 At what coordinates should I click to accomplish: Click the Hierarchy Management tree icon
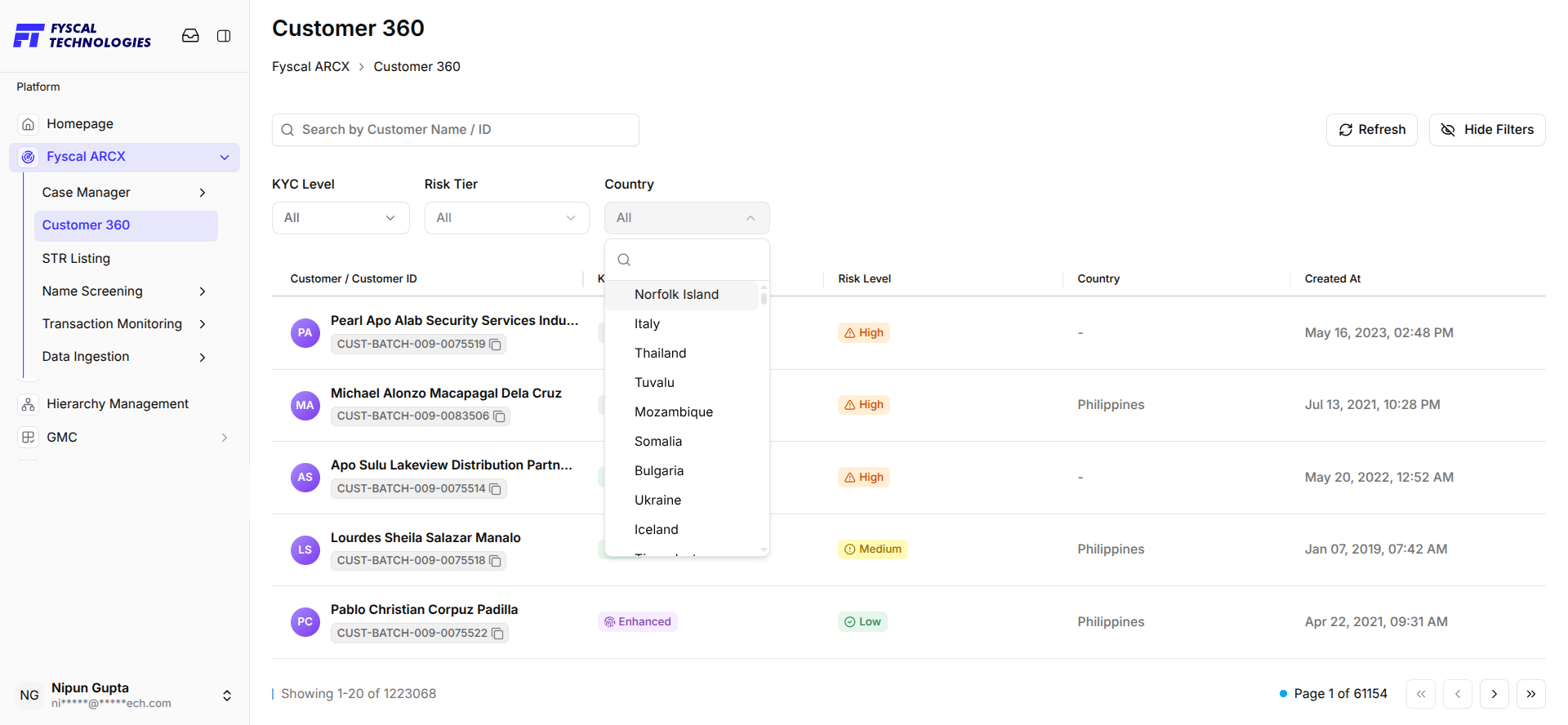click(x=29, y=404)
